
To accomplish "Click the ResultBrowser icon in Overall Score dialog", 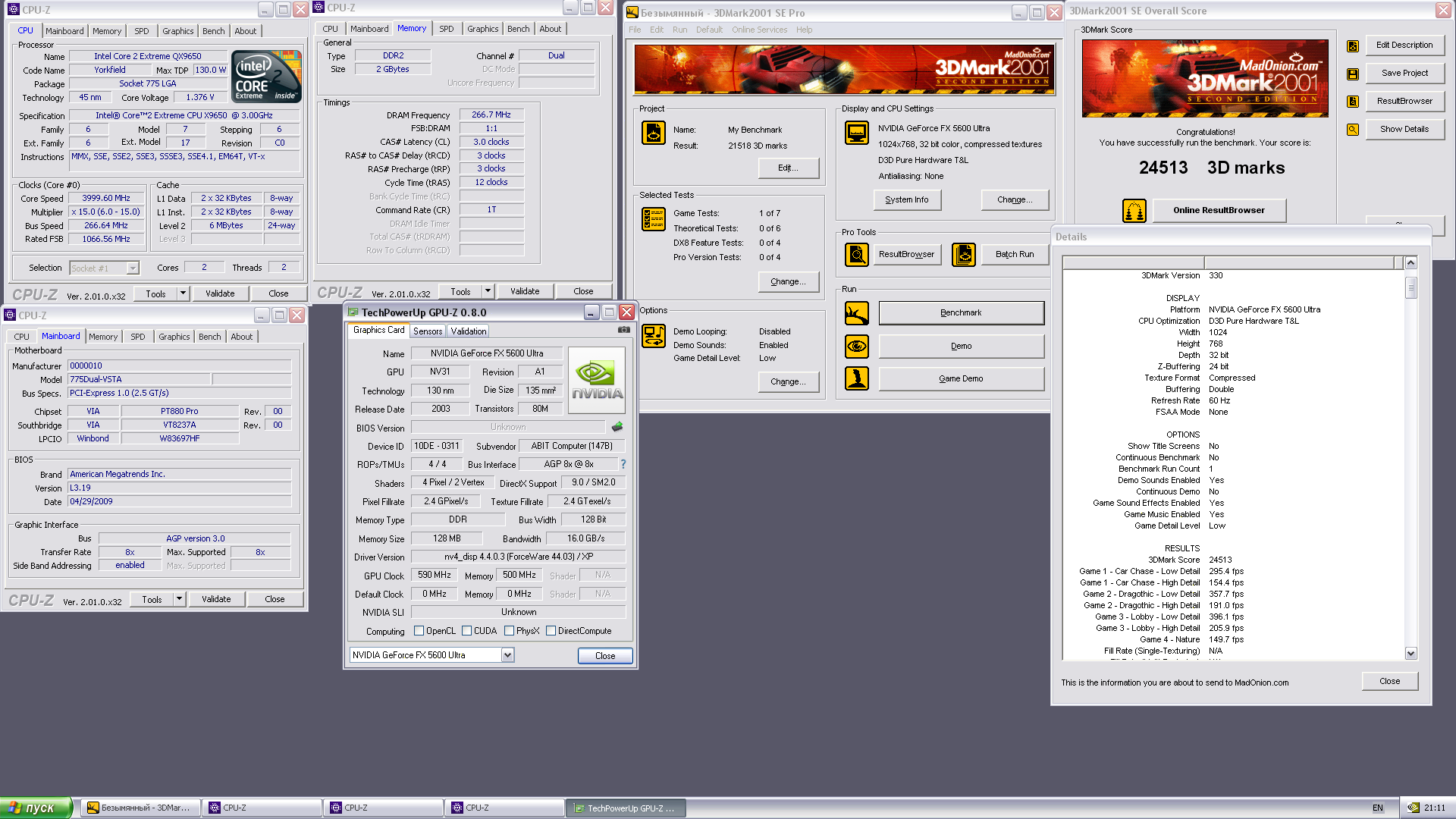I will point(1353,102).
